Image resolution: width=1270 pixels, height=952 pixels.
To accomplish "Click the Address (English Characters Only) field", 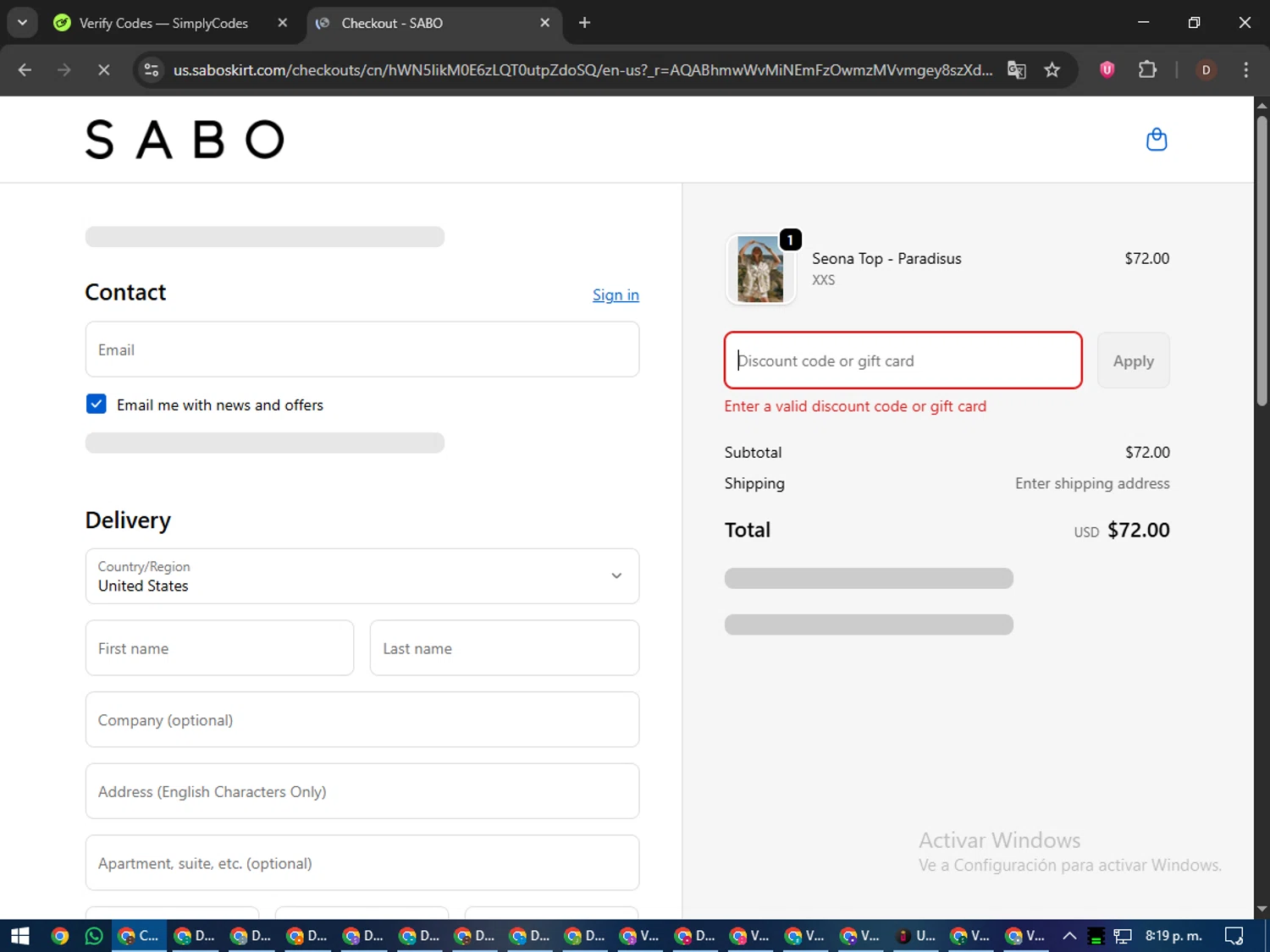I will click(362, 791).
